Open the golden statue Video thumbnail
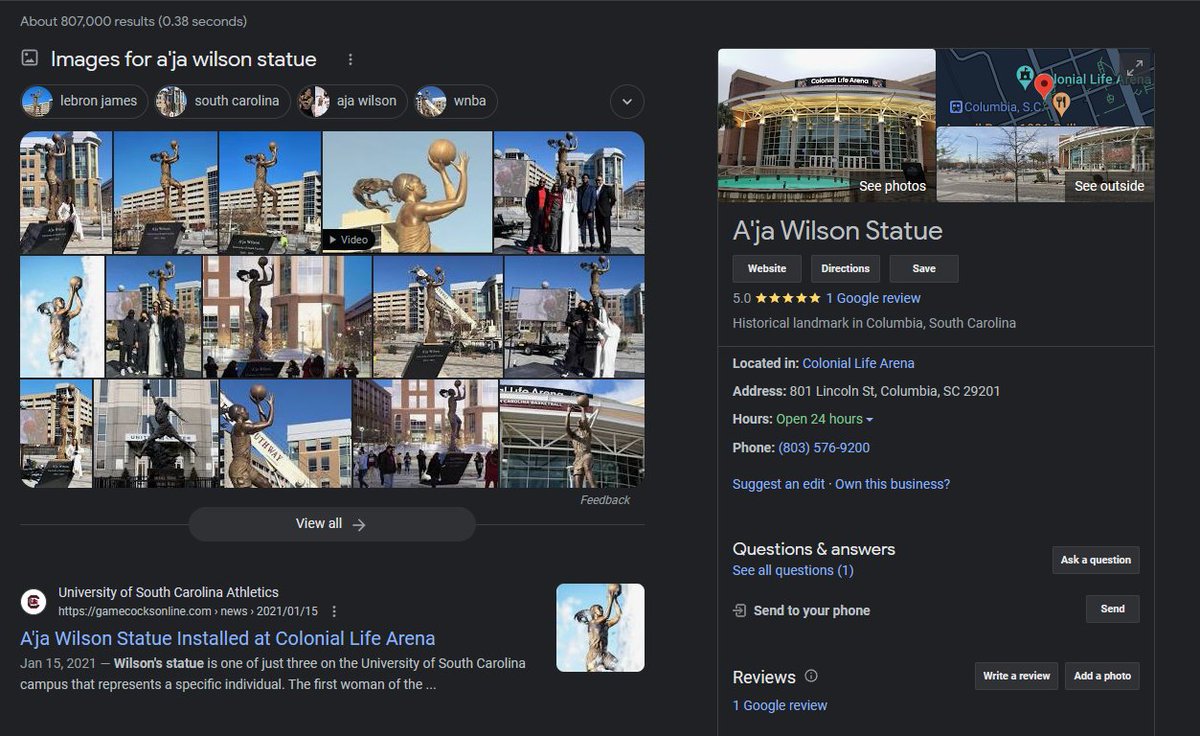1200x736 pixels. pos(407,192)
